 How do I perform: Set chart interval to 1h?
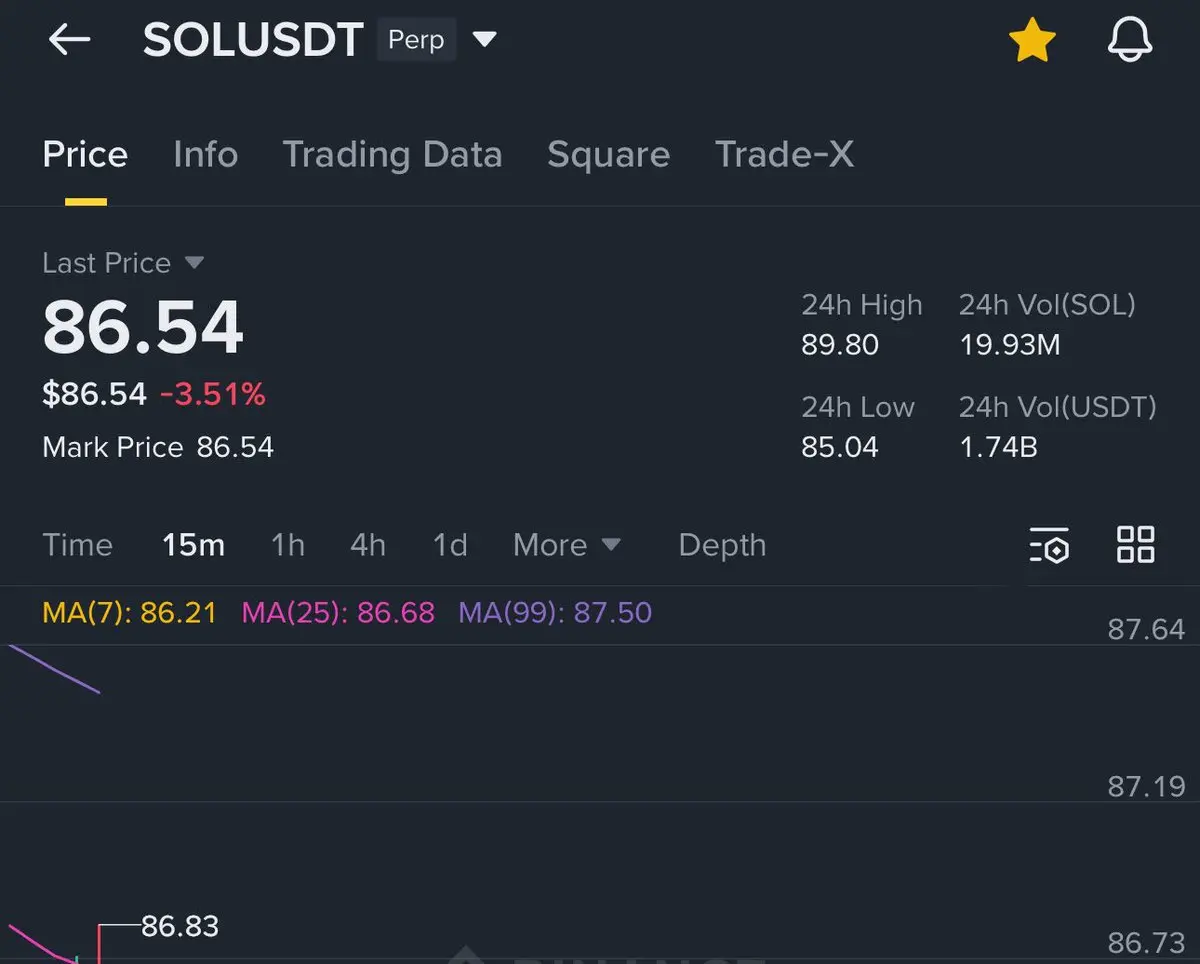point(288,545)
